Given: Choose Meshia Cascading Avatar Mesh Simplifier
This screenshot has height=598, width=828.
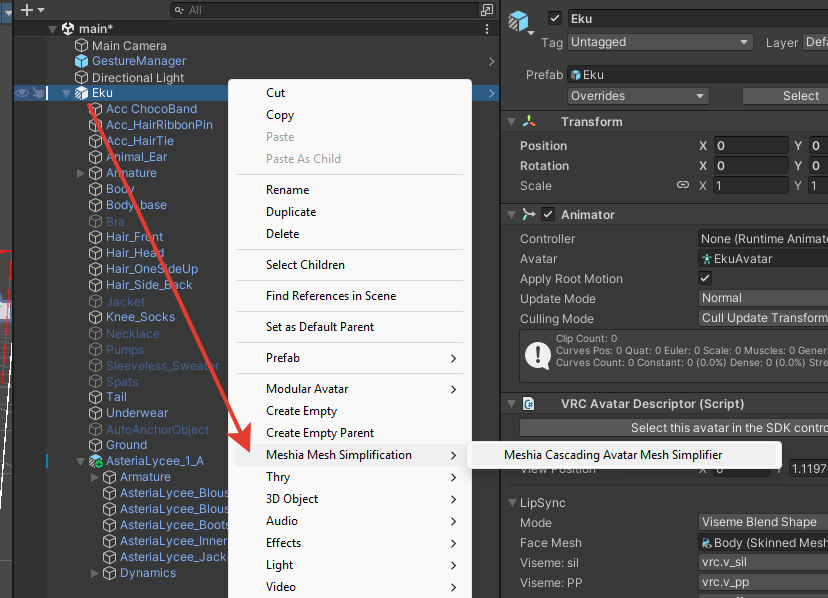Looking at the screenshot, I should pyautogui.click(x=612, y=455).
